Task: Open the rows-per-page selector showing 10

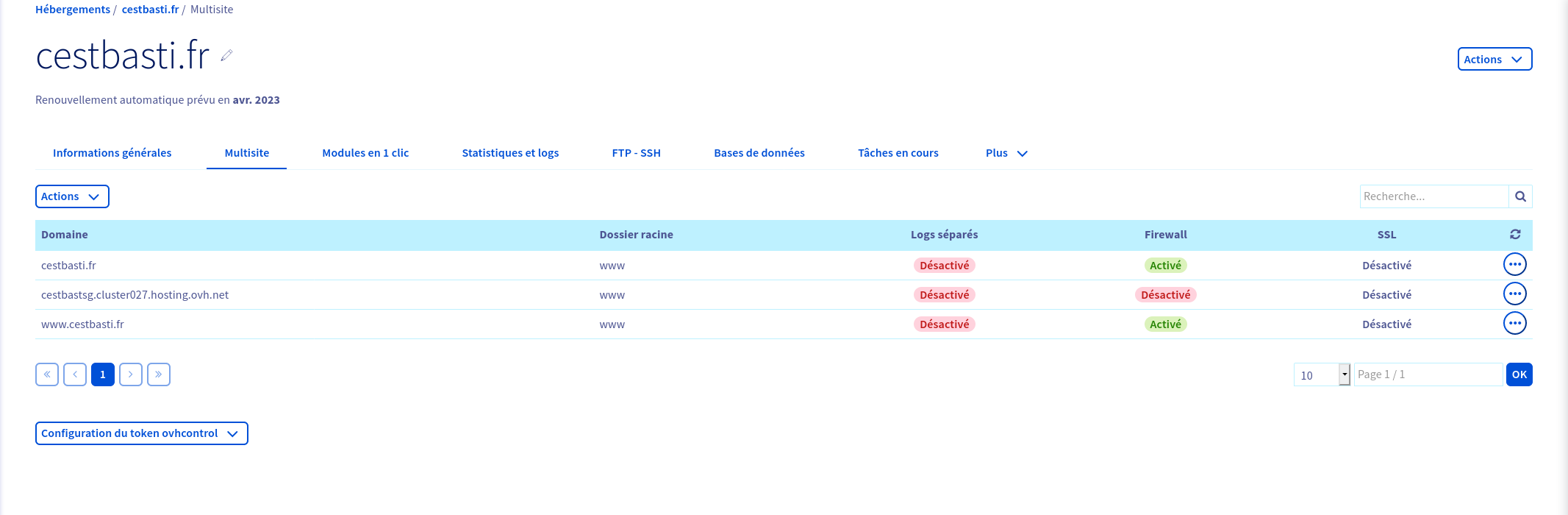Action: [1322, 374]
